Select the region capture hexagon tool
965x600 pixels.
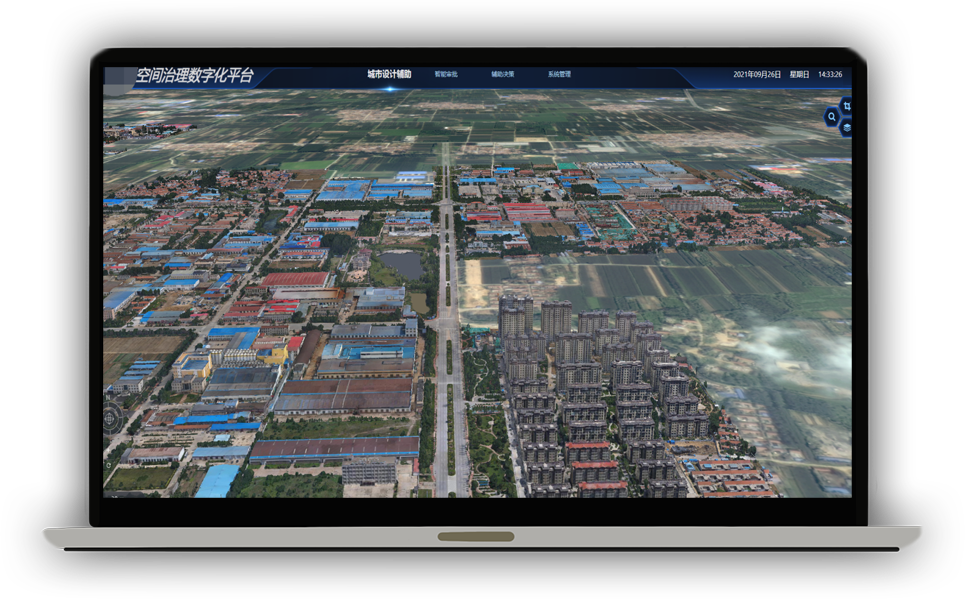click(847, 107)
